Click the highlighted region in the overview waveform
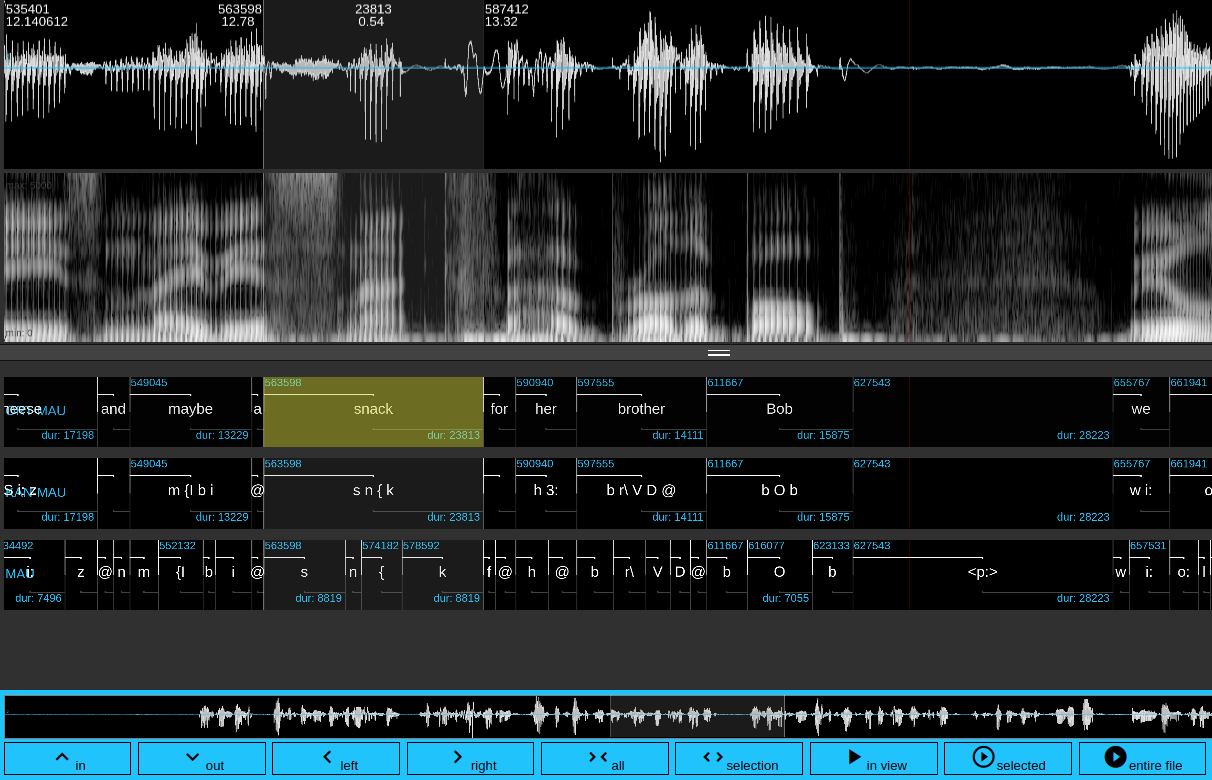The height and width of the screenshot is (780, 1212). (697, 716)
